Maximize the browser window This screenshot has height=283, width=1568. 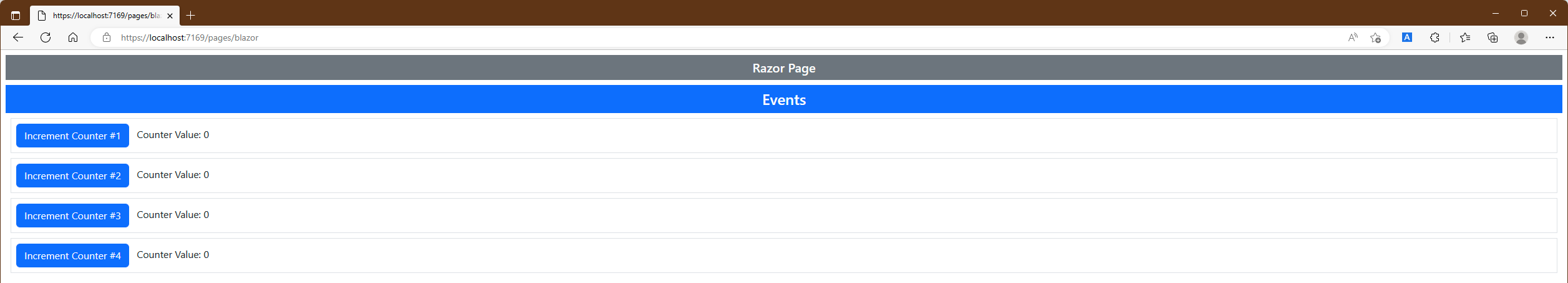click(x=1524, y=13)
